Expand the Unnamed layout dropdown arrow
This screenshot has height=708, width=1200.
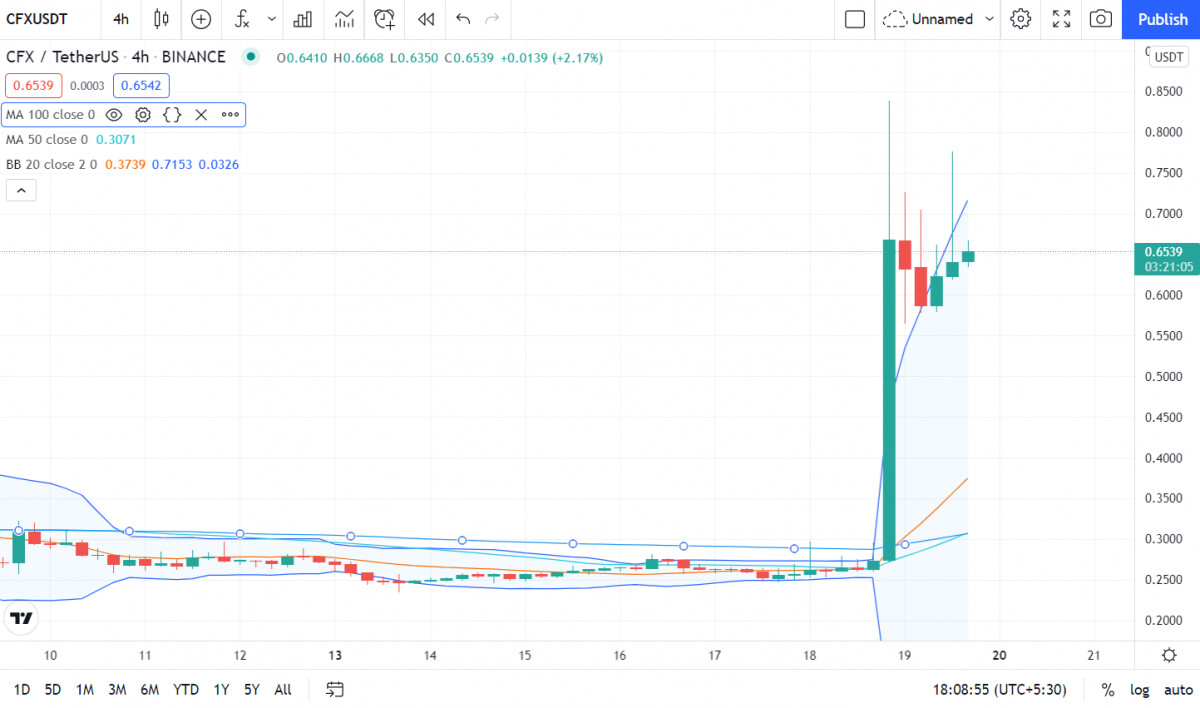(x=990, y=19)
